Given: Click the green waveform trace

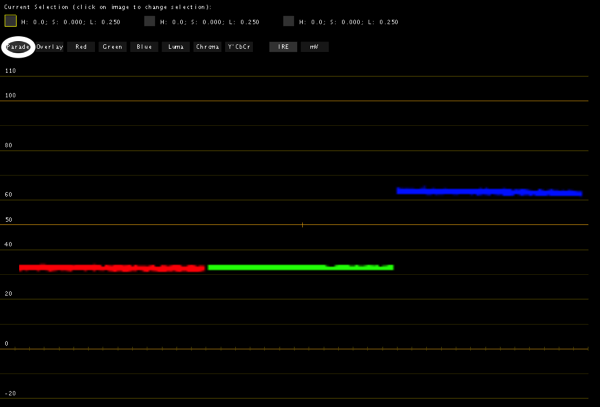Looking at the screenshot, I should [x=300, y=267].
